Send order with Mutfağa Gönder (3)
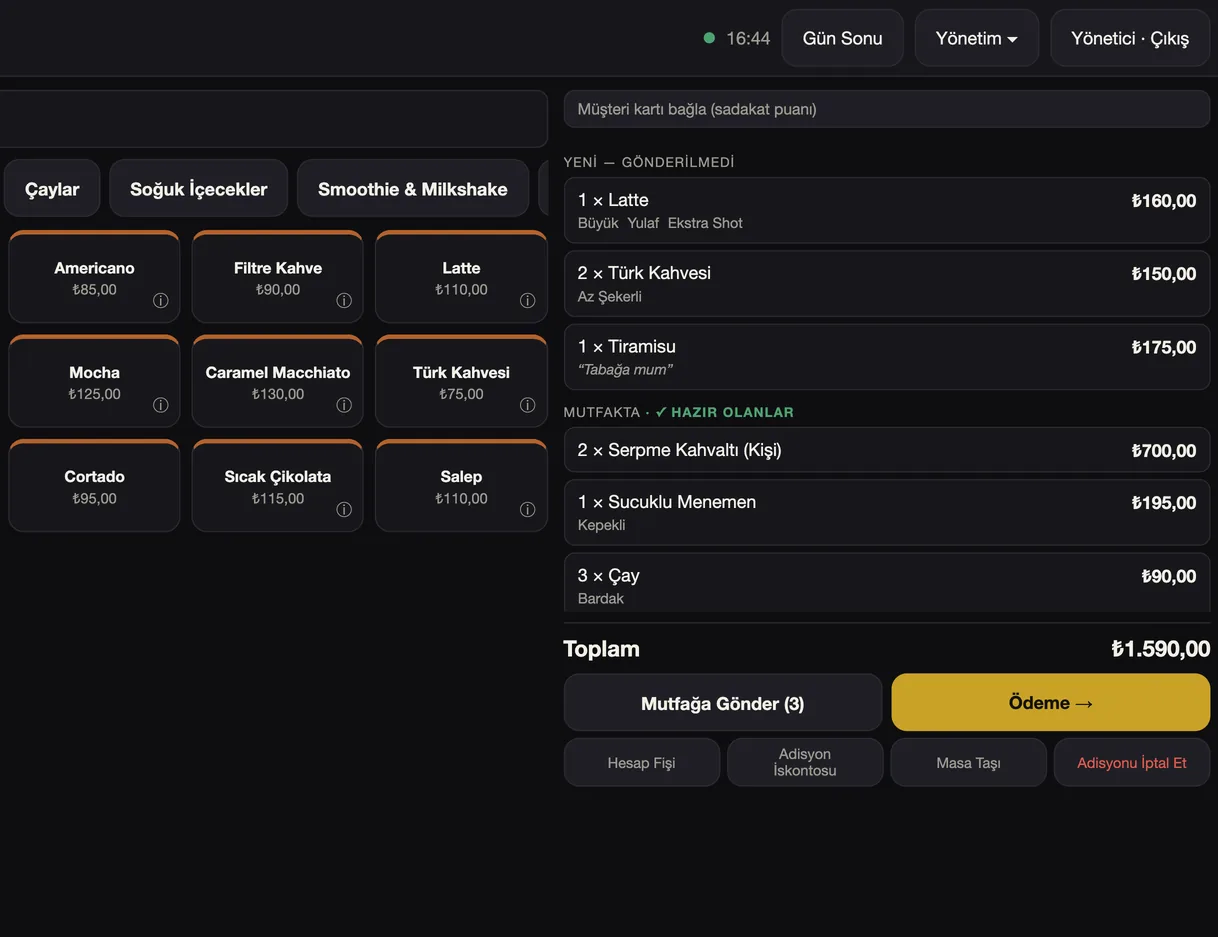 [x=723, y=703]
